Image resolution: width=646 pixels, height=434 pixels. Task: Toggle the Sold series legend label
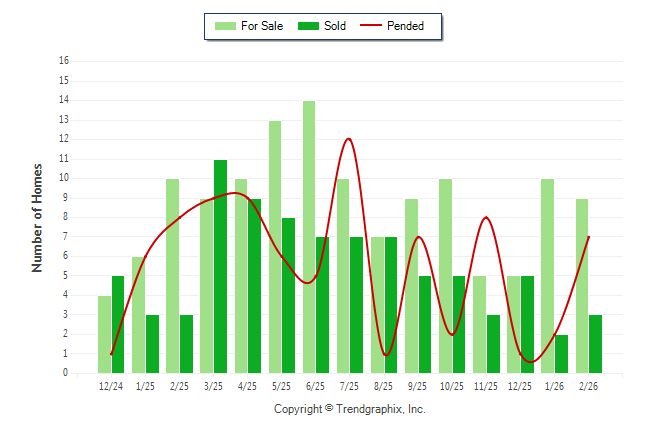[335, 26]
